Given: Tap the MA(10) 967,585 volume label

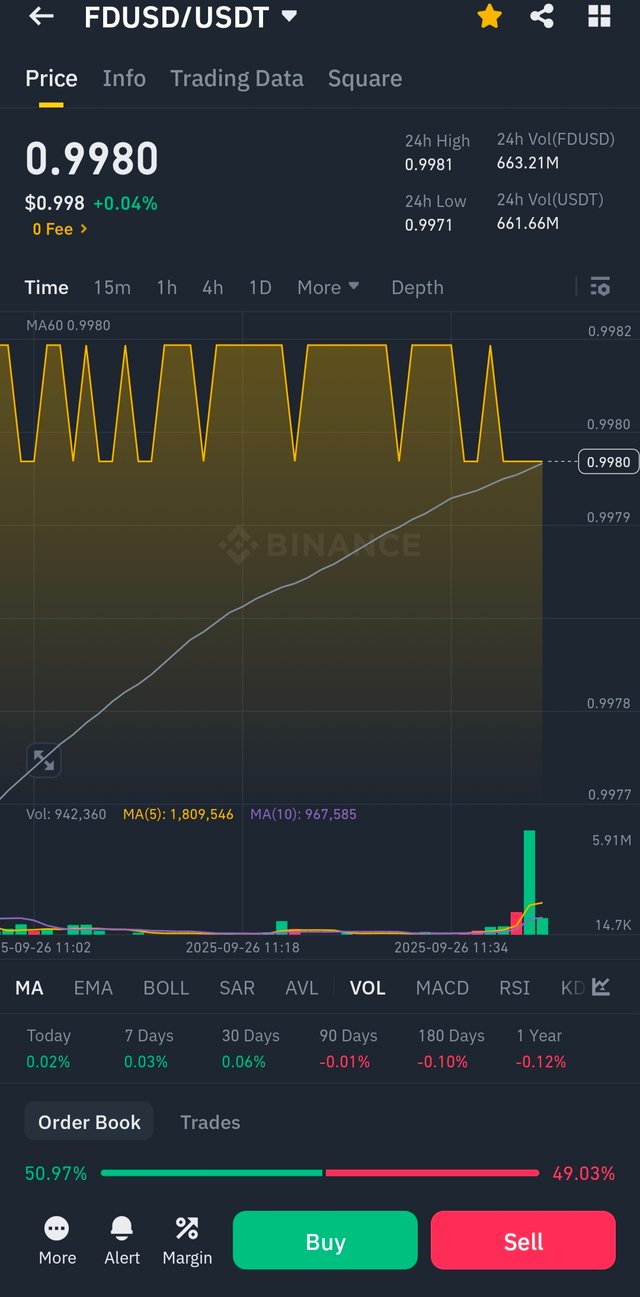Looking at the screenshot, I should tap(303, 814).
